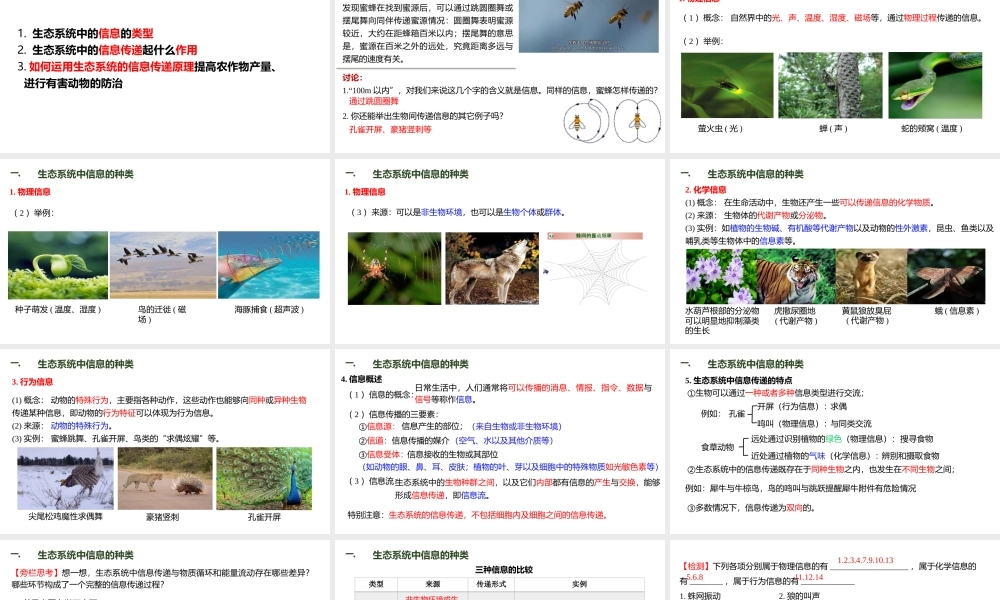Click the sharp-tailed grouse in snow photo
Screen dimensions: 1000x600
click(x=66, y=478)
